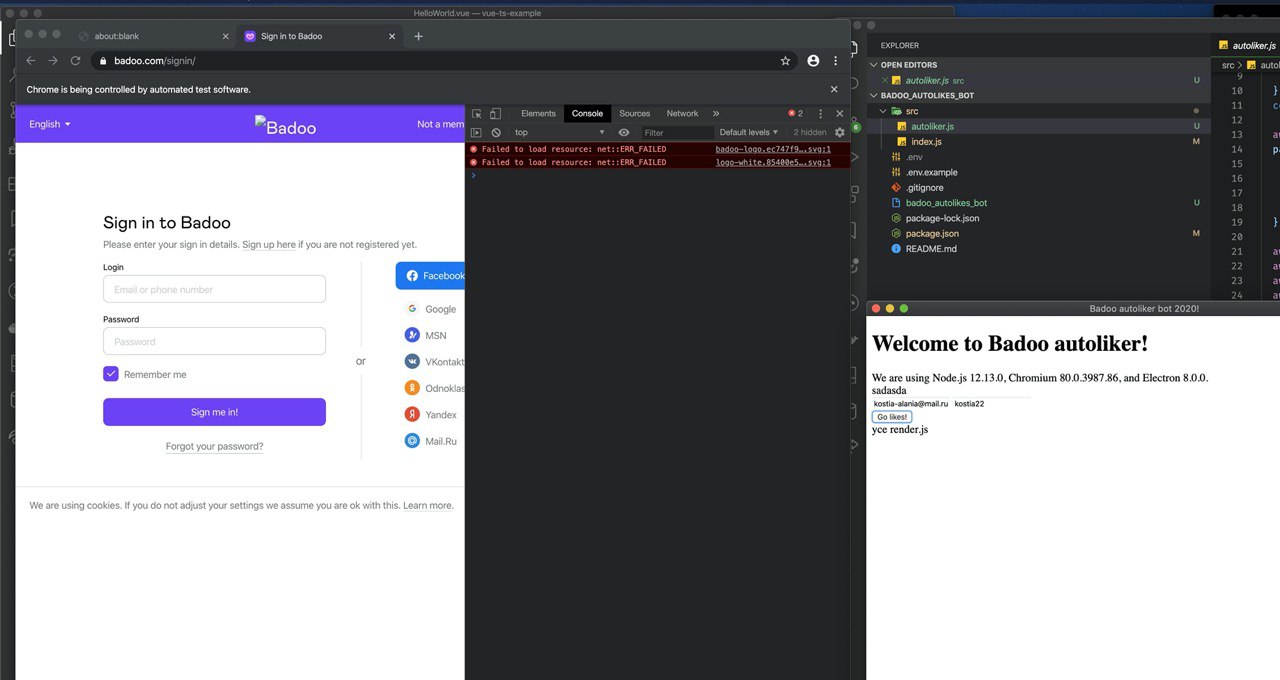Sign in with VKontakte option
This screenshot has height=680, width=1280.
pyautogui.click(x=434, y=362)
